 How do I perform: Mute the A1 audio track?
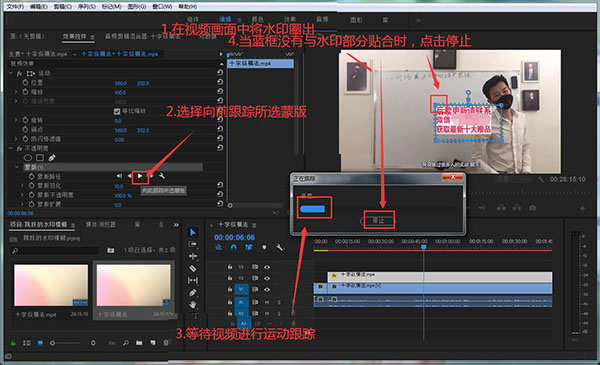tap(267, 302)
